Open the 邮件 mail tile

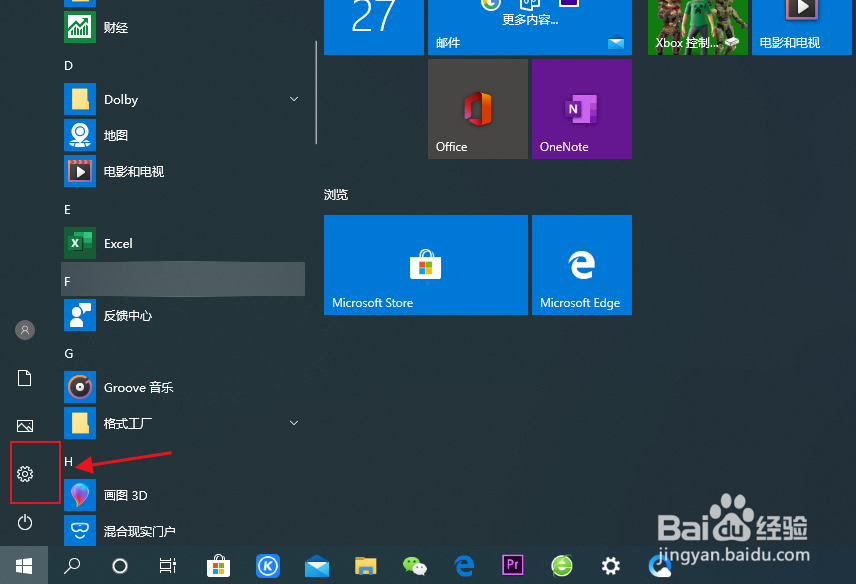pos(530,27)
